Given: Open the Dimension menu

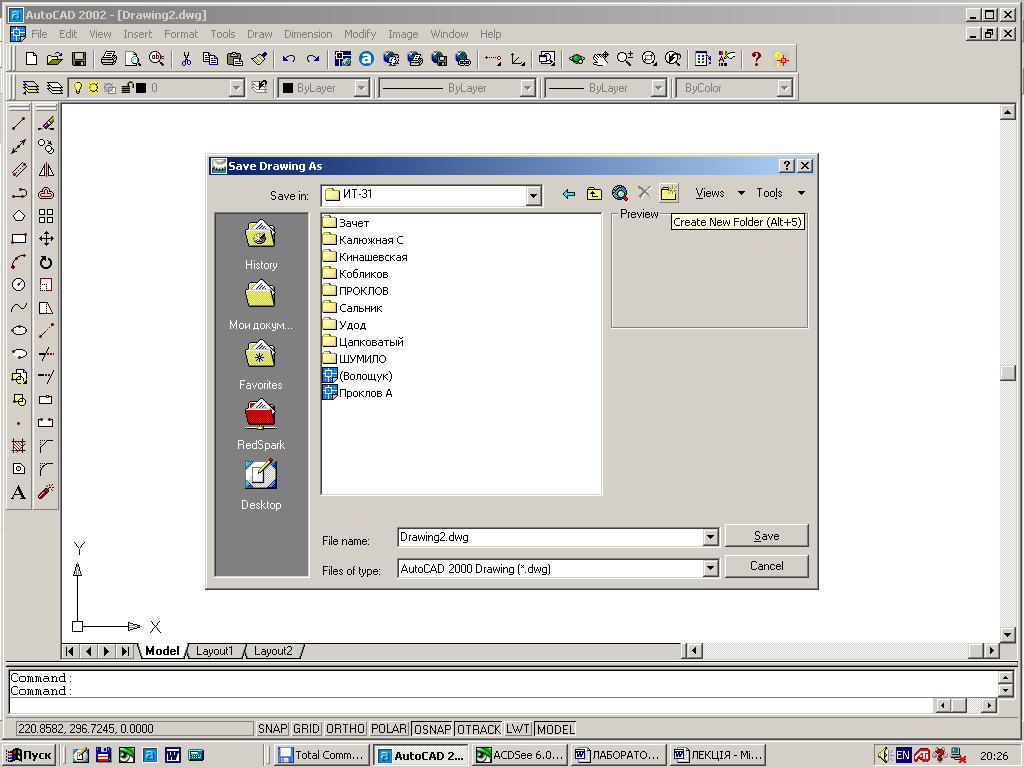Looking at the screenshot, I should coord(307,34).
